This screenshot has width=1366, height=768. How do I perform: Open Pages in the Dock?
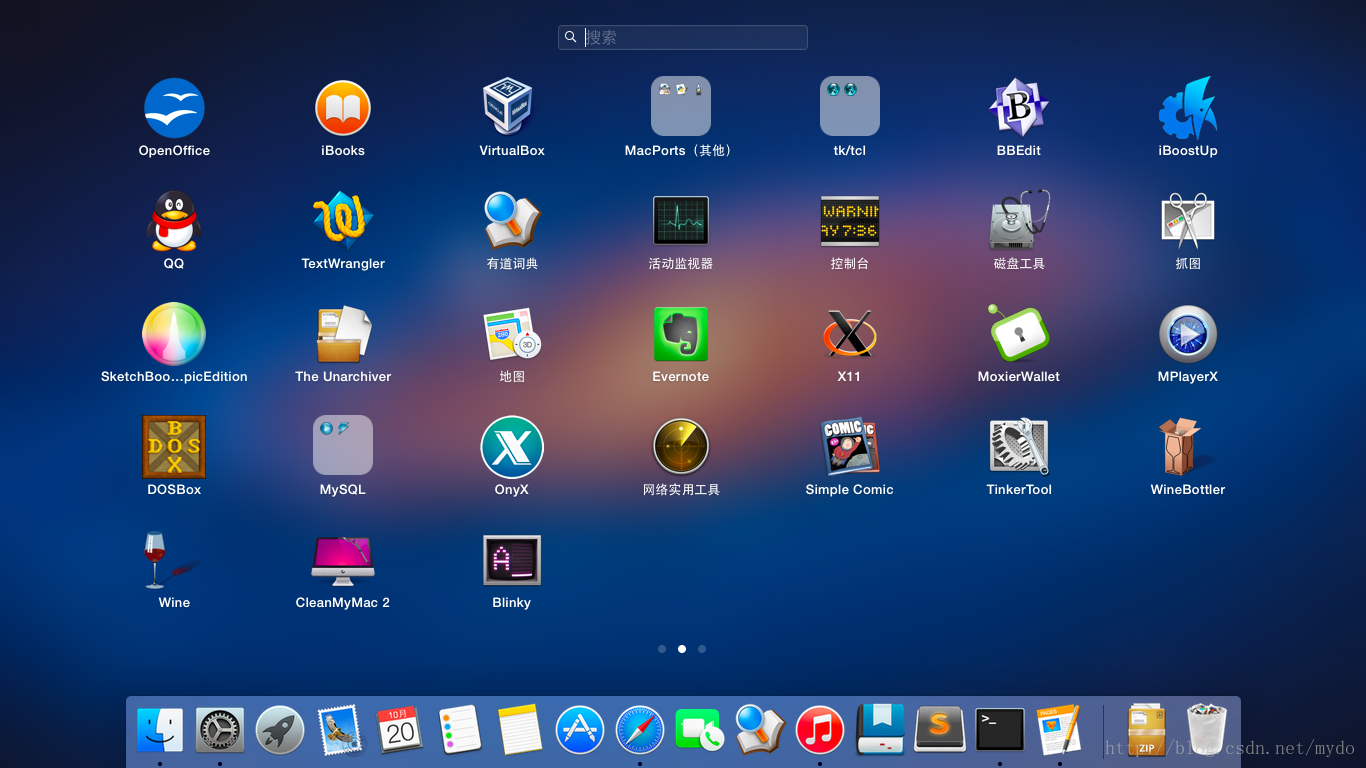pos(1059,730)
